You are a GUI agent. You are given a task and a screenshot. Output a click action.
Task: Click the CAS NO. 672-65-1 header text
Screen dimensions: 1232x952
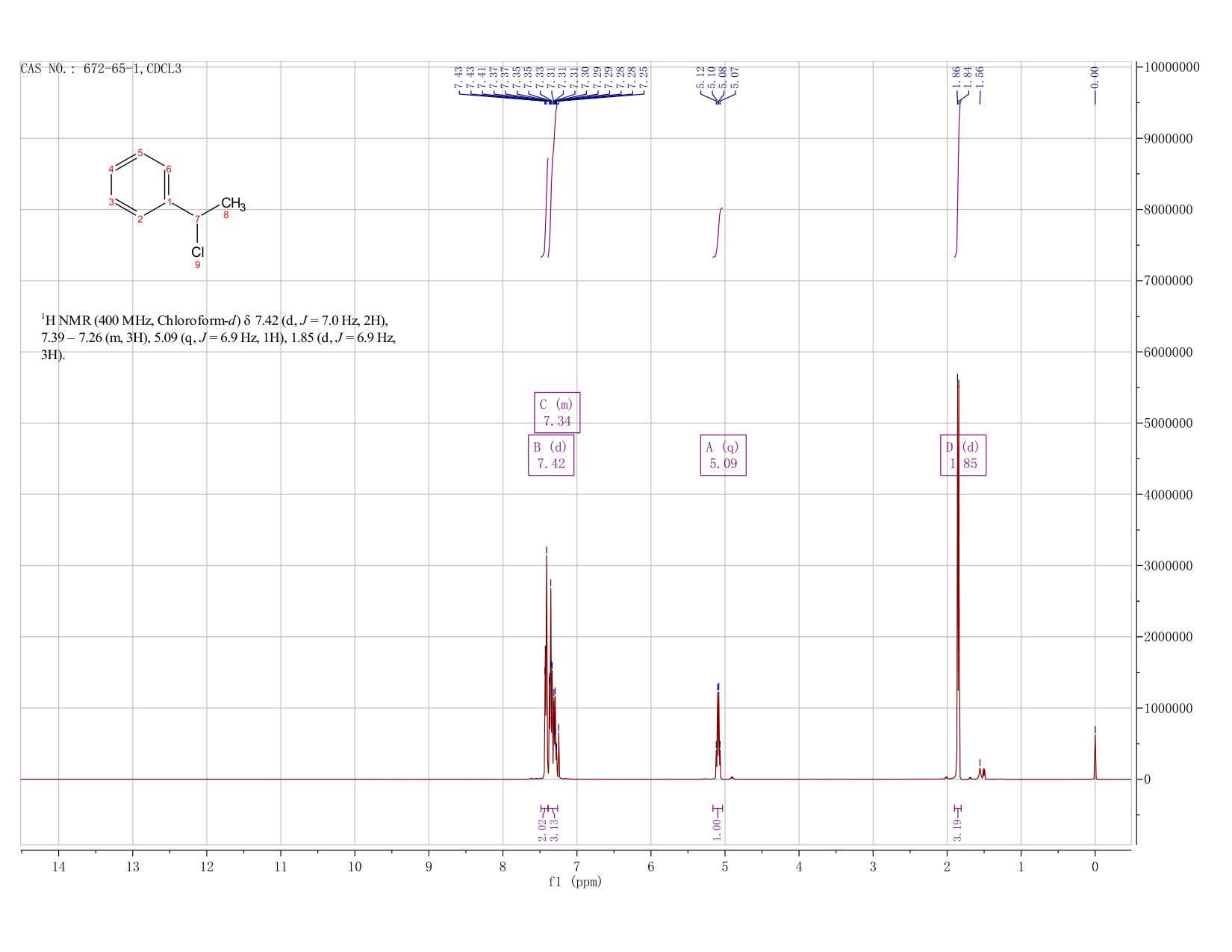[x=101, y=69]
